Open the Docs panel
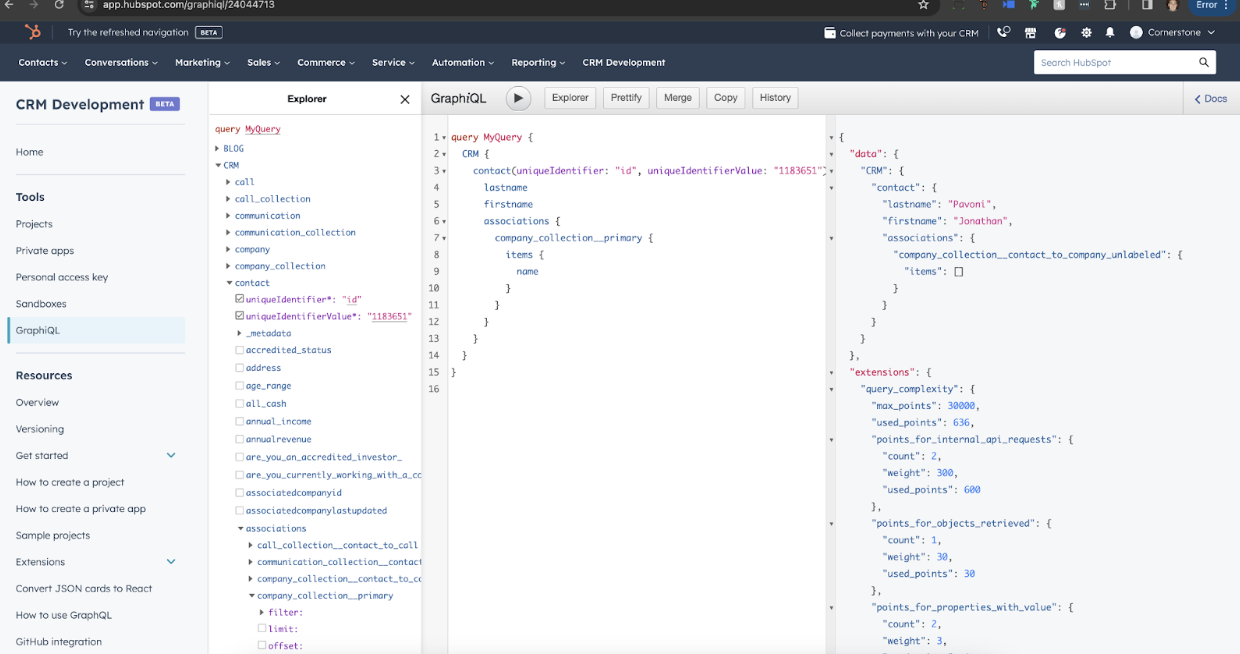This screenshot has width=1240, height=654. 1211,98
